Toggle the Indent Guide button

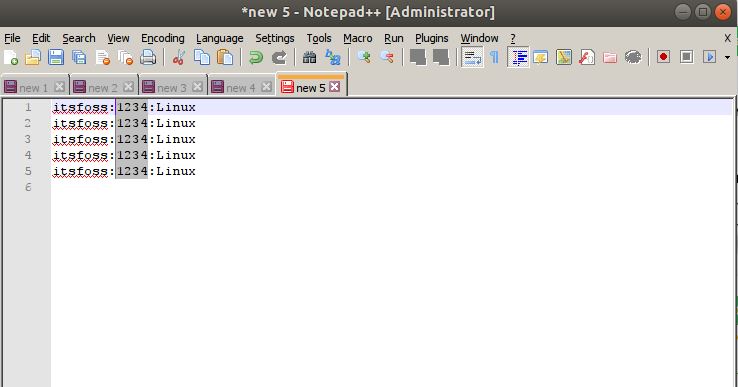coord(518,57)
